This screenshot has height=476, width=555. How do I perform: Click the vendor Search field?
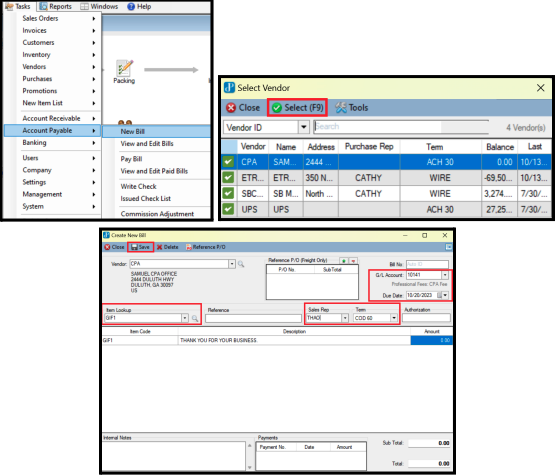[401, 127]
